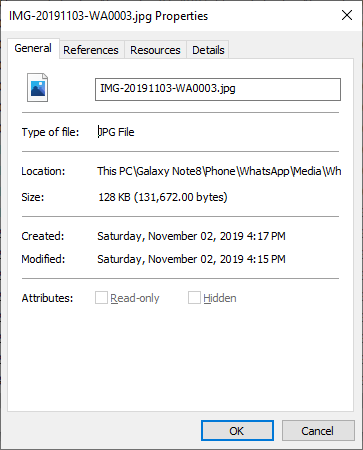Toggle the Hidden attribute checkbox
Viewport: 363px width, 450px height.
[x=194, y=298]
